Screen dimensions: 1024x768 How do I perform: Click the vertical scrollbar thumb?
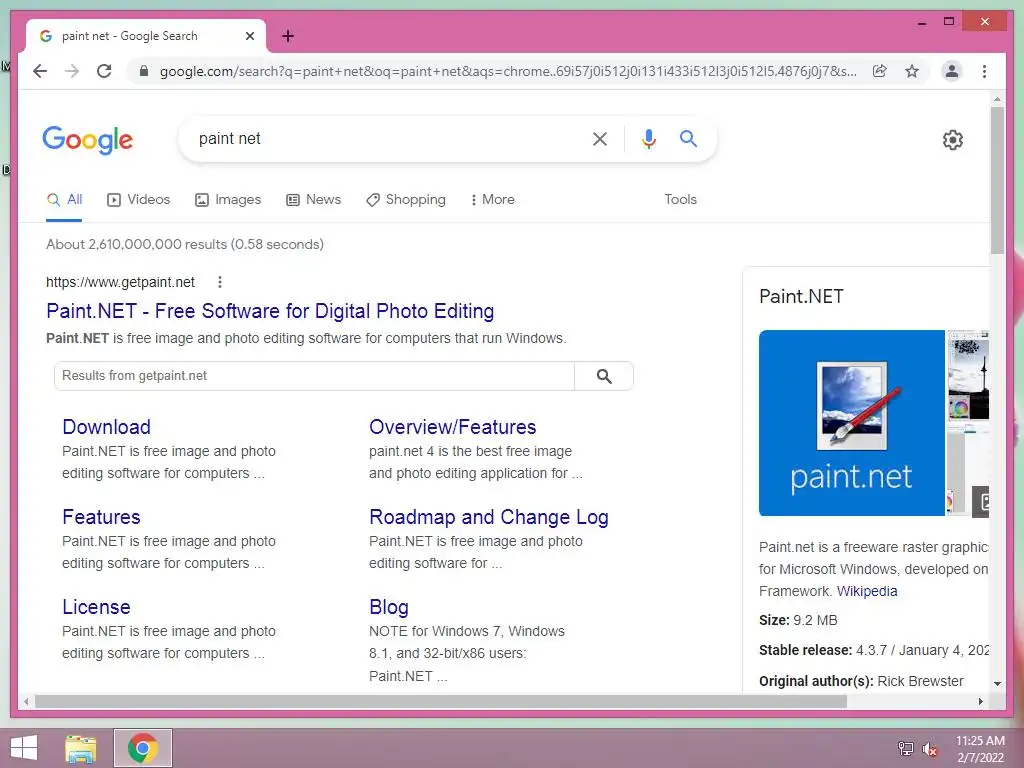(997, 180)
